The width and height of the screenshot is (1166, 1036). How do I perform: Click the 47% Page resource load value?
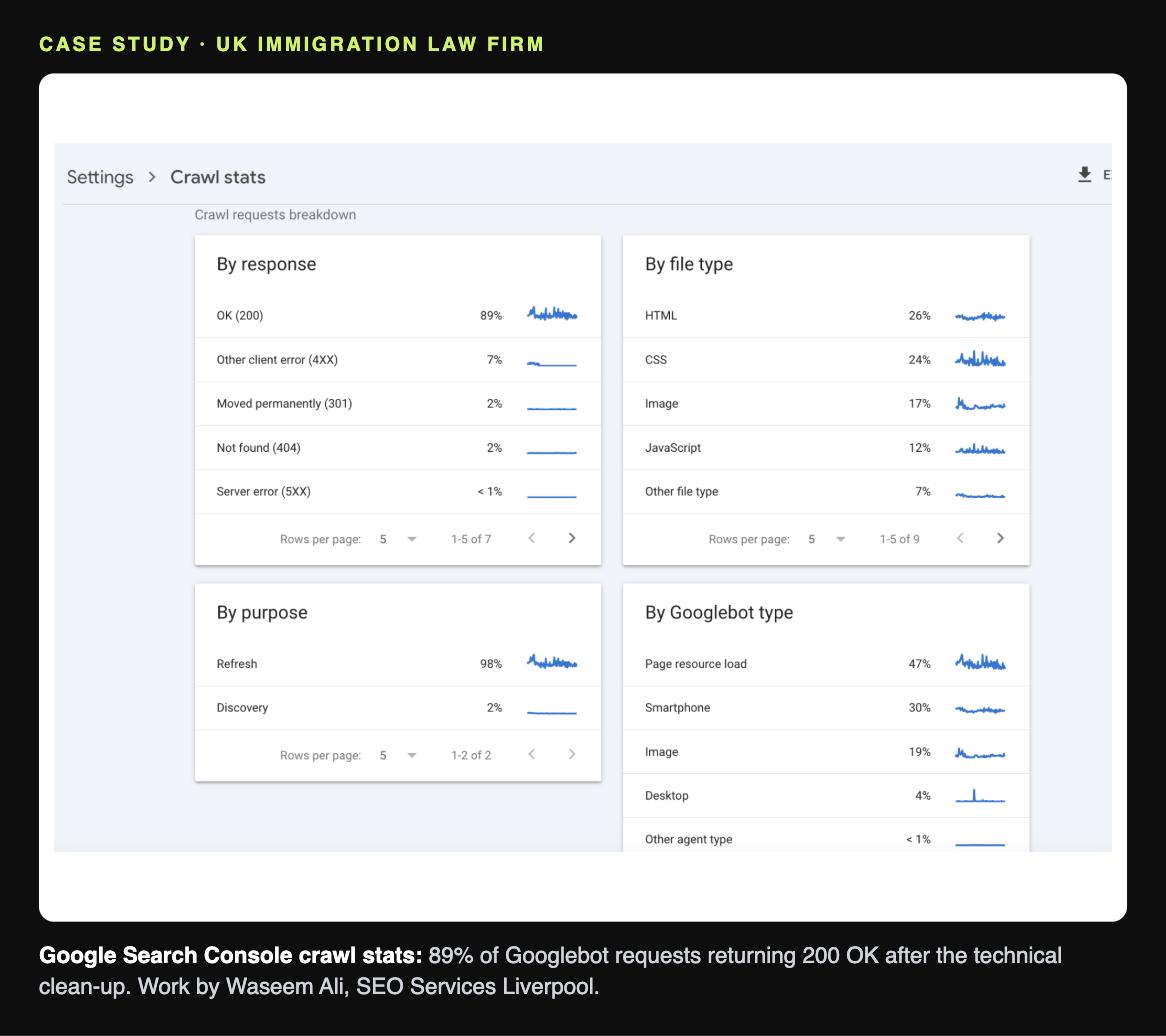(x=919, y=664)
